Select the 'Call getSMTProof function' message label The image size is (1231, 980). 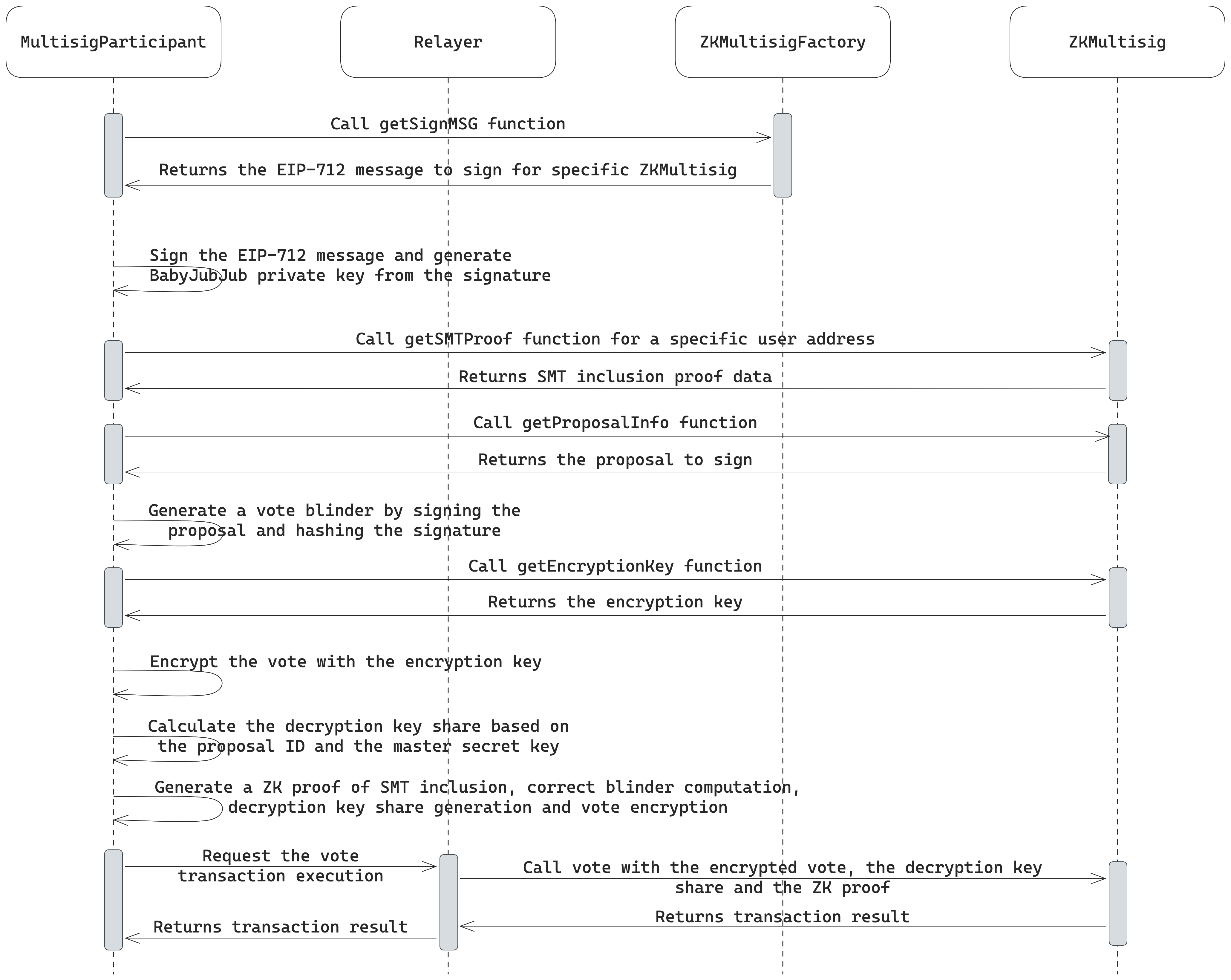point(615,339)
